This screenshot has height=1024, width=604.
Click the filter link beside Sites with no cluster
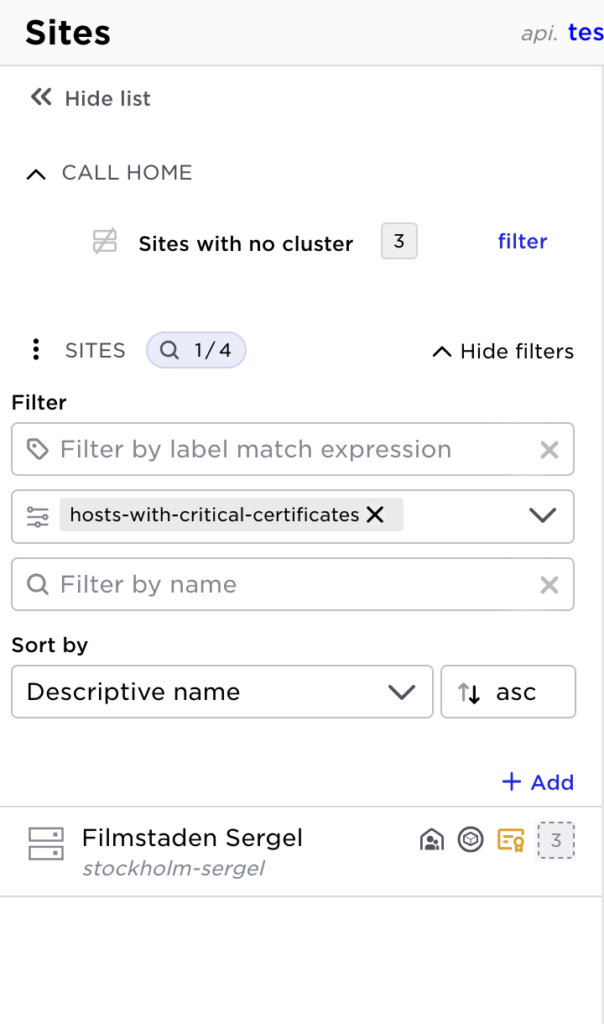522,241
